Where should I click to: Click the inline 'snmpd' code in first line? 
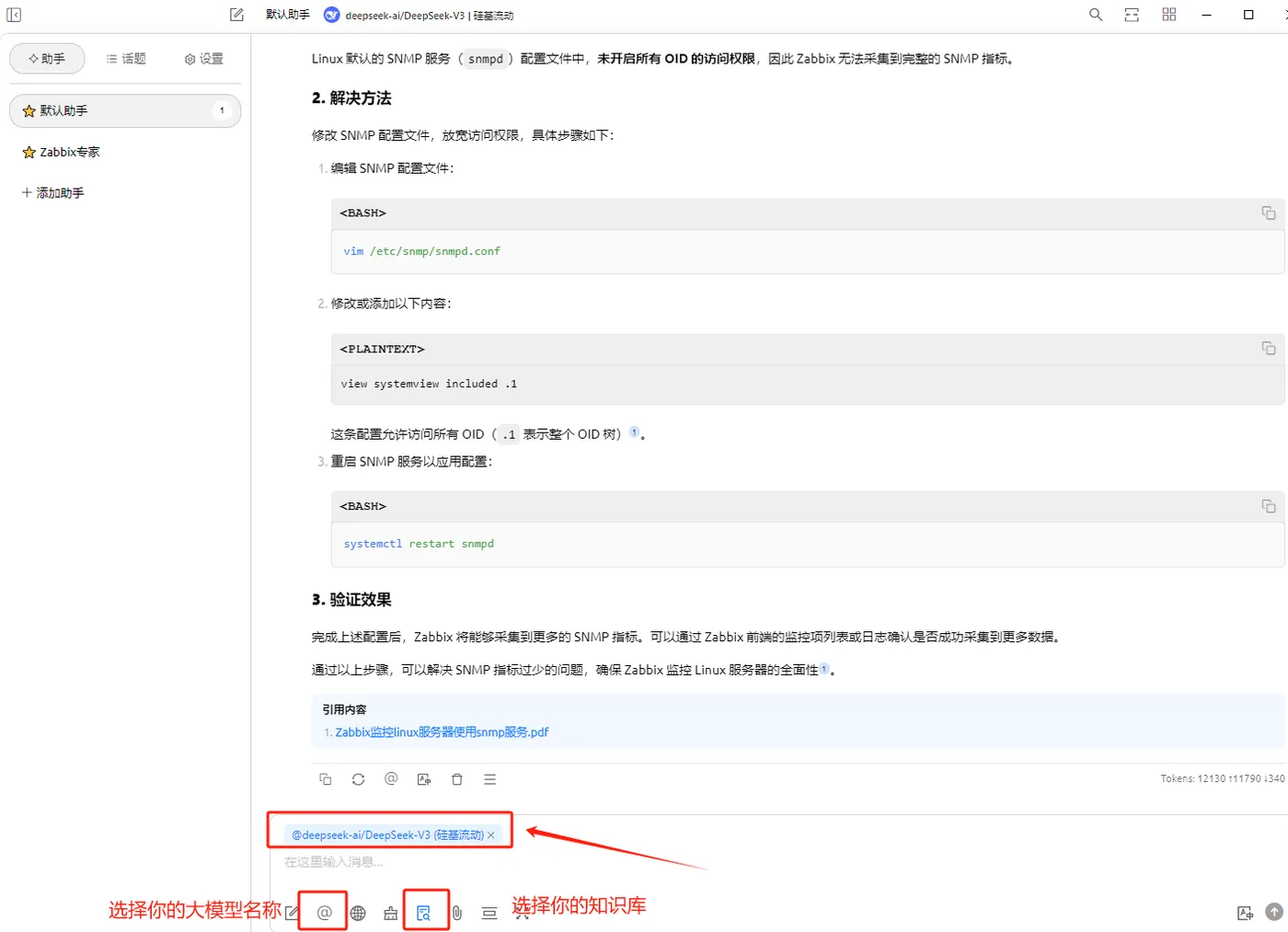tap(486, 59)
